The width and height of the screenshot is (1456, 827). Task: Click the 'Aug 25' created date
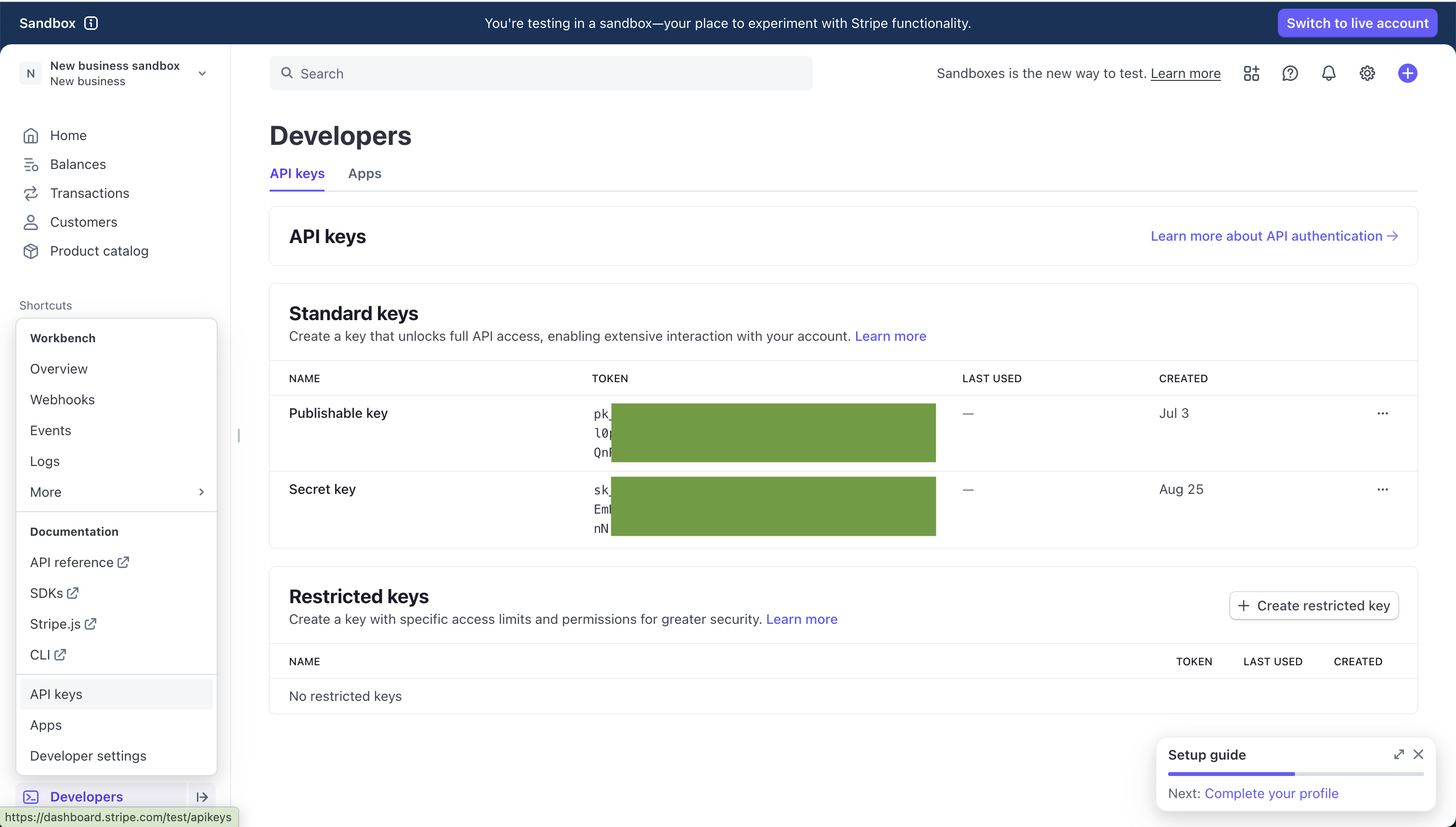click(1181, 490)
